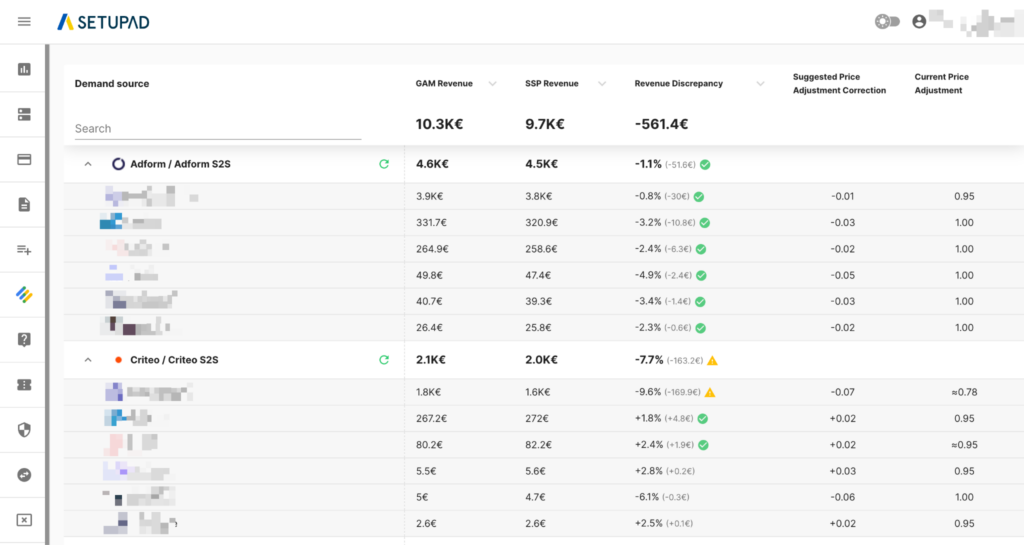Open the bar chart dashboard sidebar icon
This screenshot has height=545, width=1024.
24,69
